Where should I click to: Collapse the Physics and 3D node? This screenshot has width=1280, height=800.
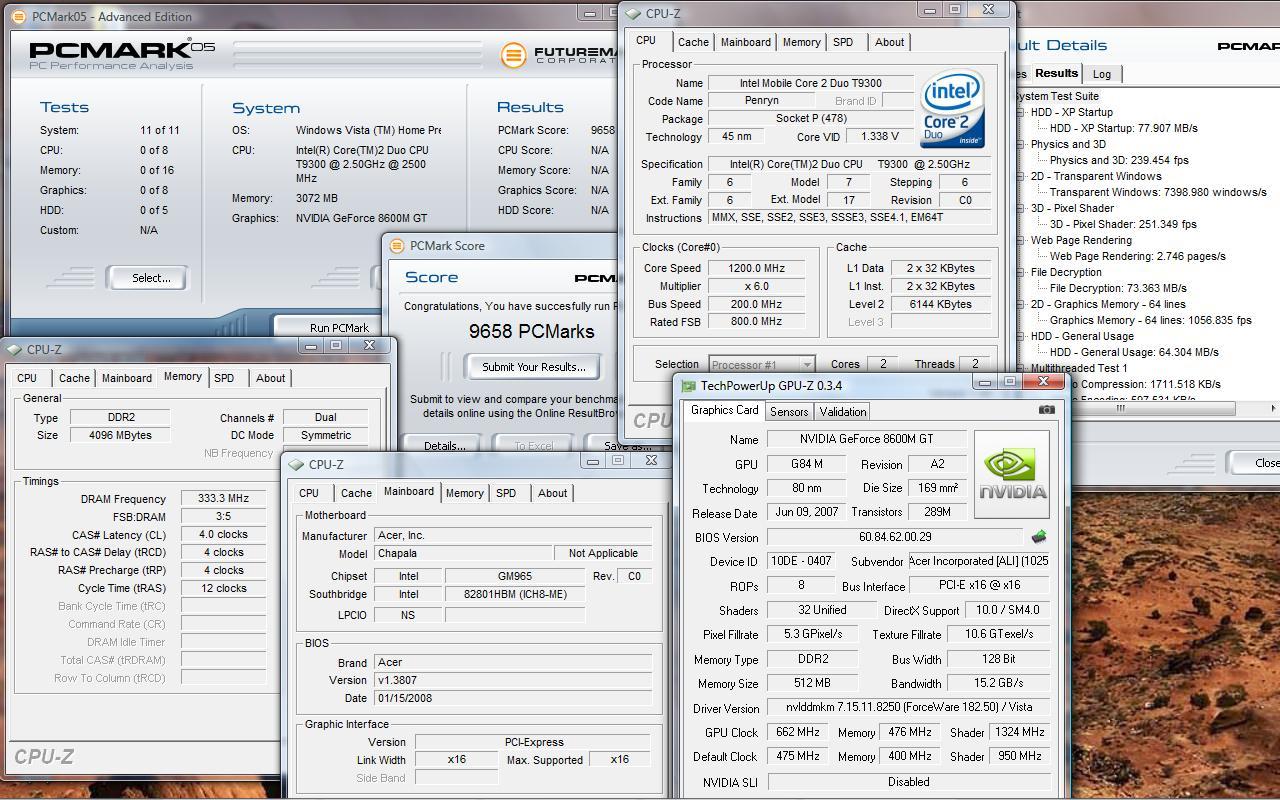click(x=1021, y=145)
